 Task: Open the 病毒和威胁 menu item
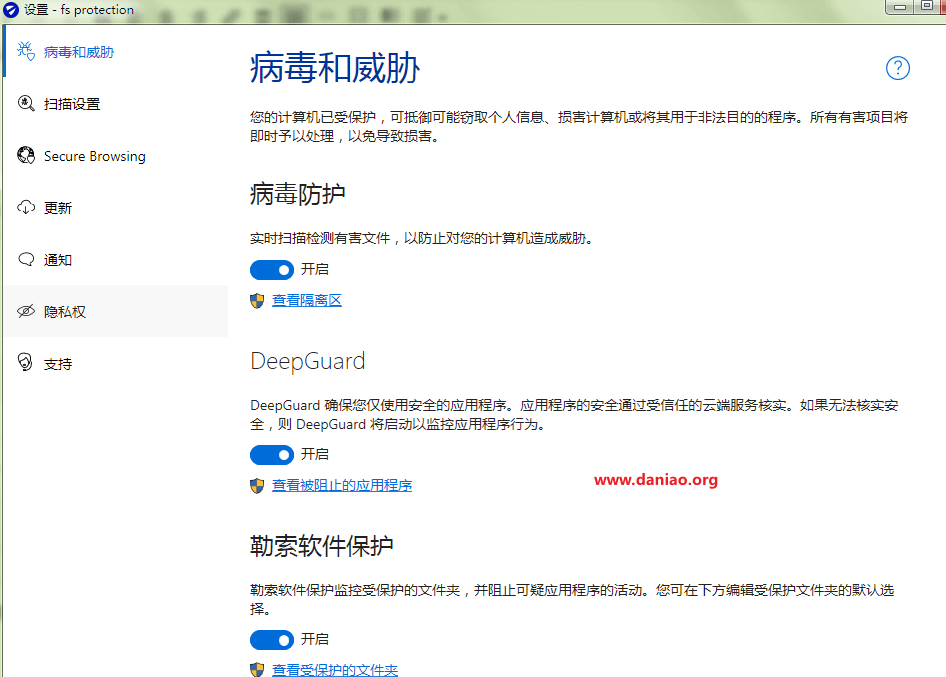pos(115,52)
